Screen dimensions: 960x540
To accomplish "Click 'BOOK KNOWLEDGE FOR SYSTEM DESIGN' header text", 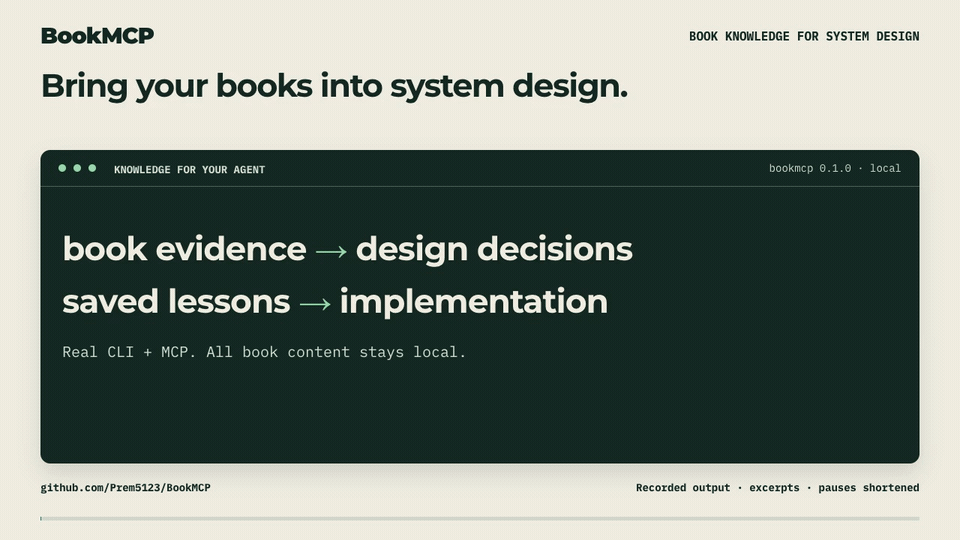I will click(x=804, y=36).
